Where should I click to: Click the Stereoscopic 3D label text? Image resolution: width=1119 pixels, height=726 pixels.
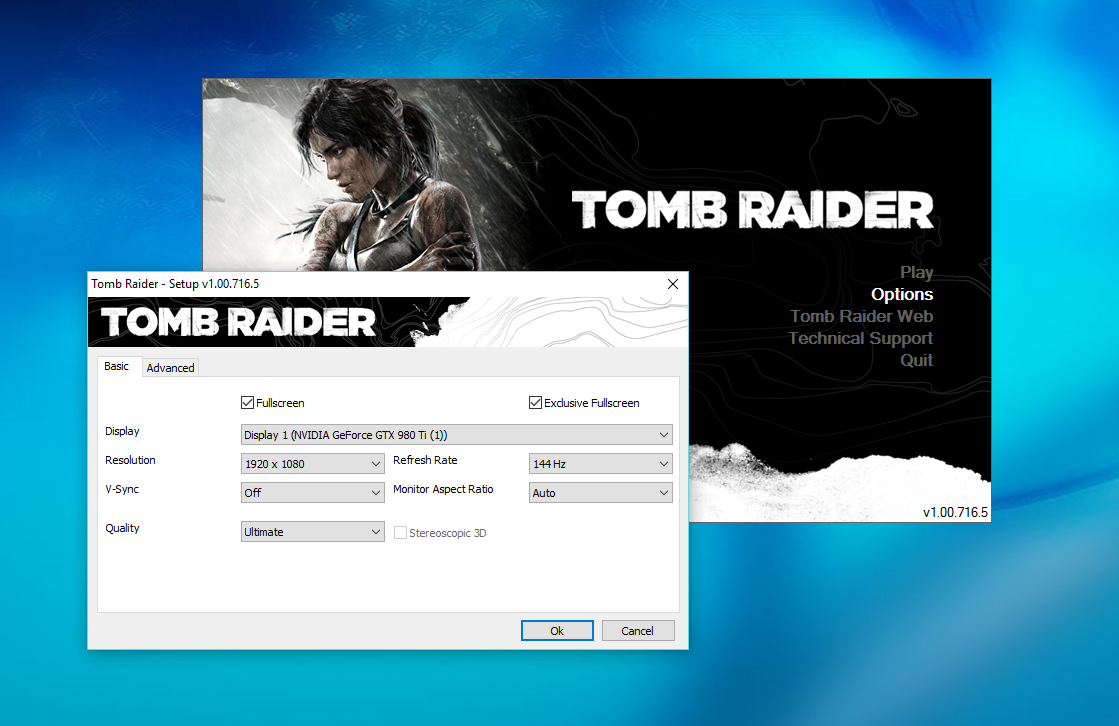pyautogui.click(x=447, y=533)
